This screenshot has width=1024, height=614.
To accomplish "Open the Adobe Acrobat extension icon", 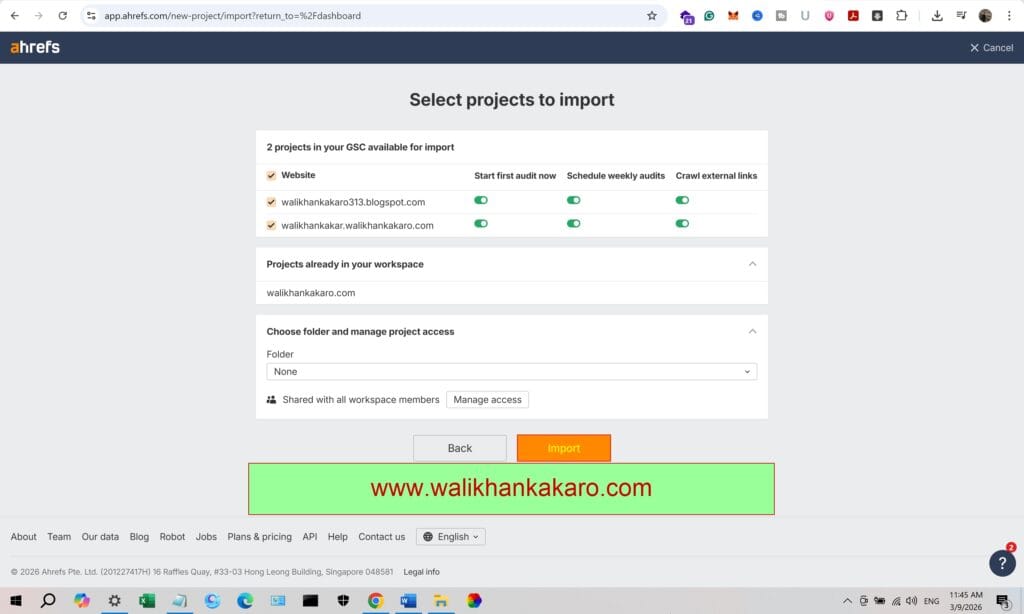I will [x=853, y=16].
